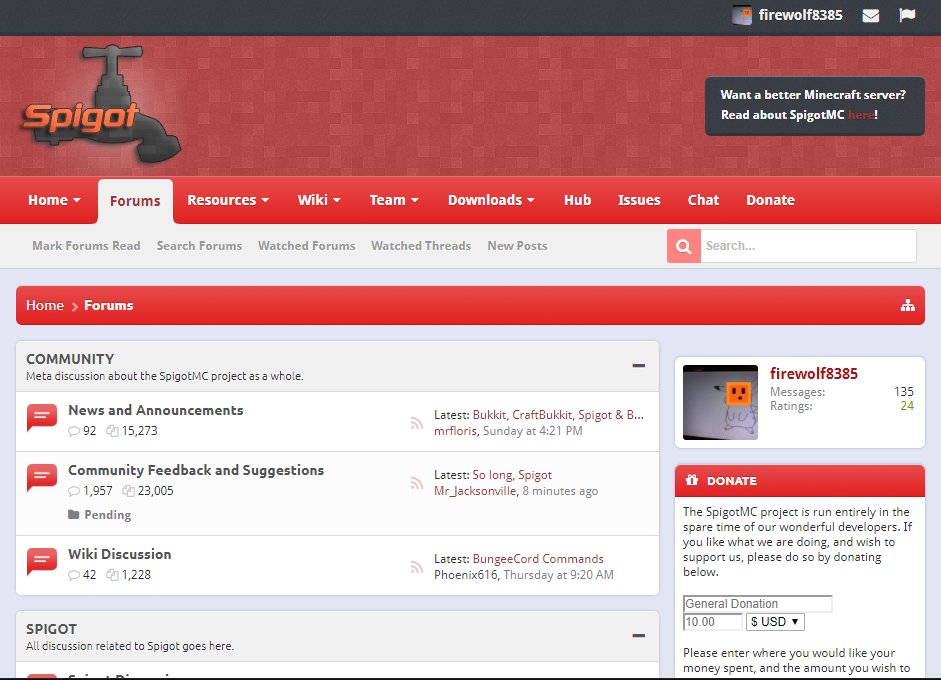This screenshot has width=941, height=680.
Task: Click firewolf8385 profile picture in sidebar
Action: (720, 402)
